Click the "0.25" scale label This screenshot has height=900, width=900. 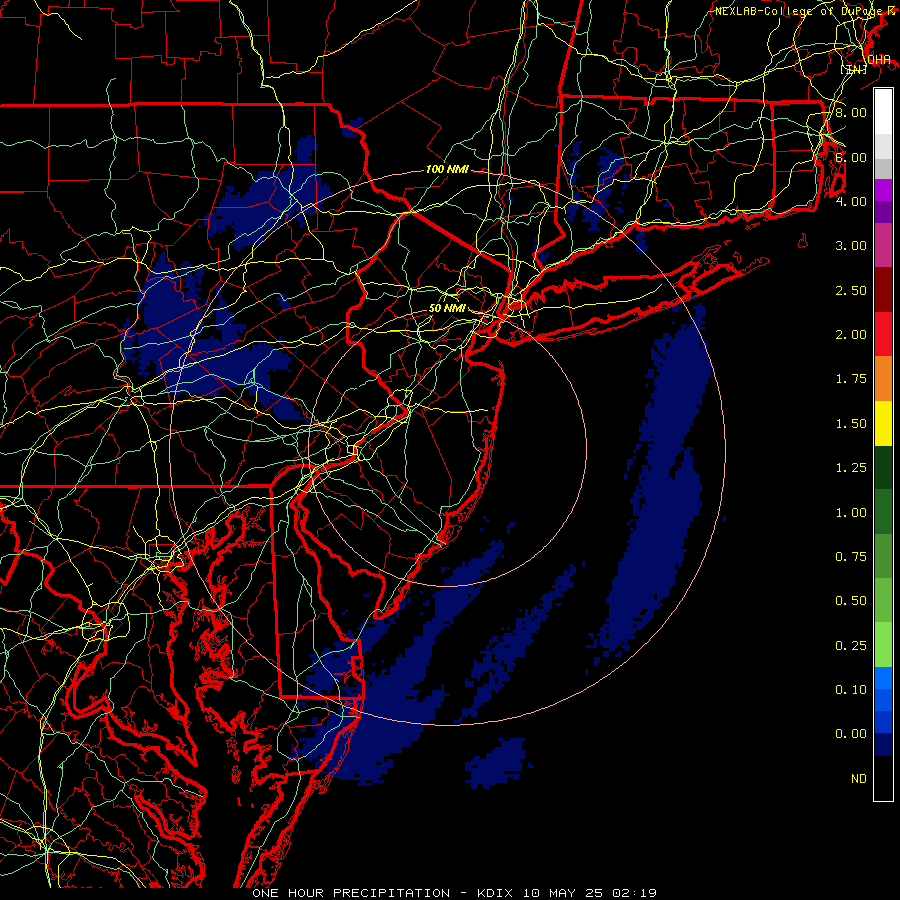coord(851,646)
